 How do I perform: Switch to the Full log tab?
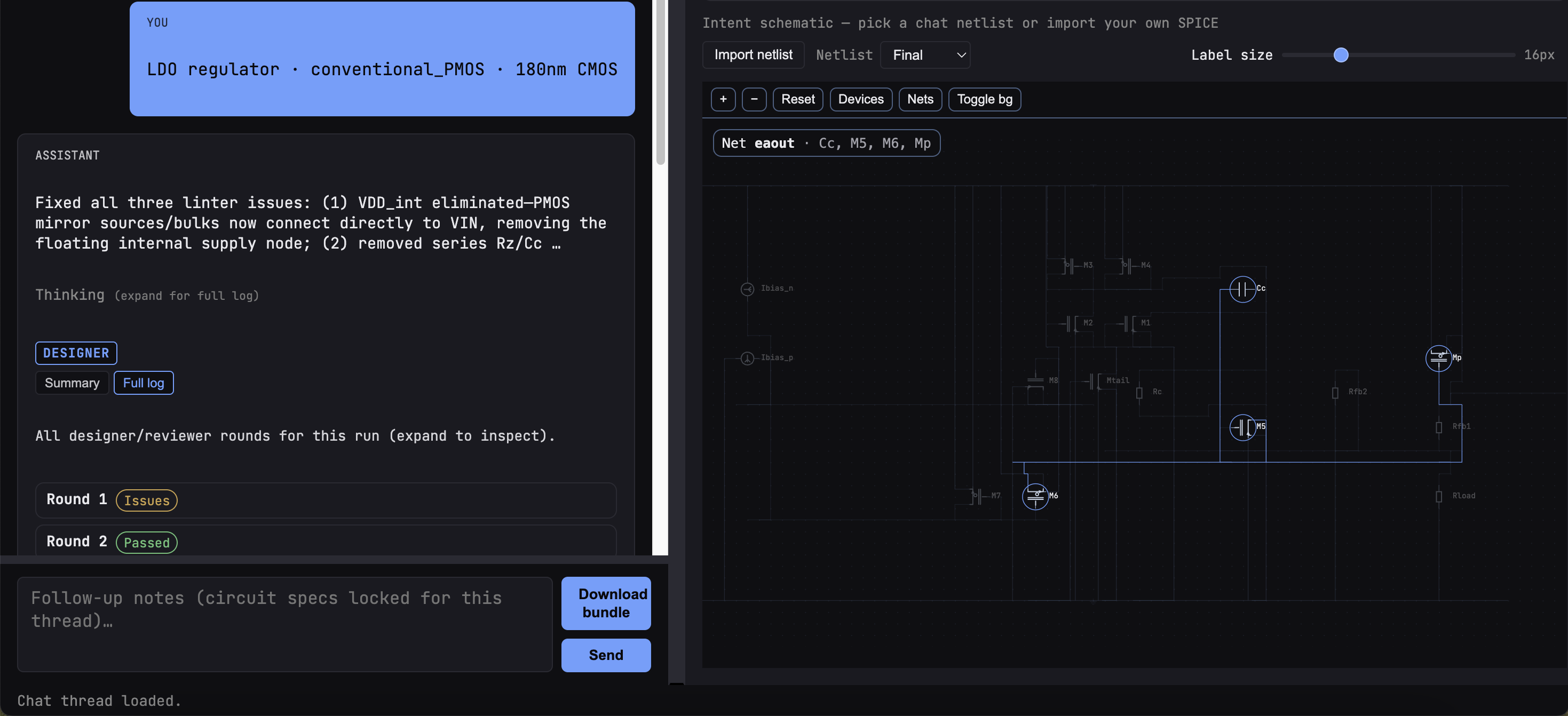144,383
